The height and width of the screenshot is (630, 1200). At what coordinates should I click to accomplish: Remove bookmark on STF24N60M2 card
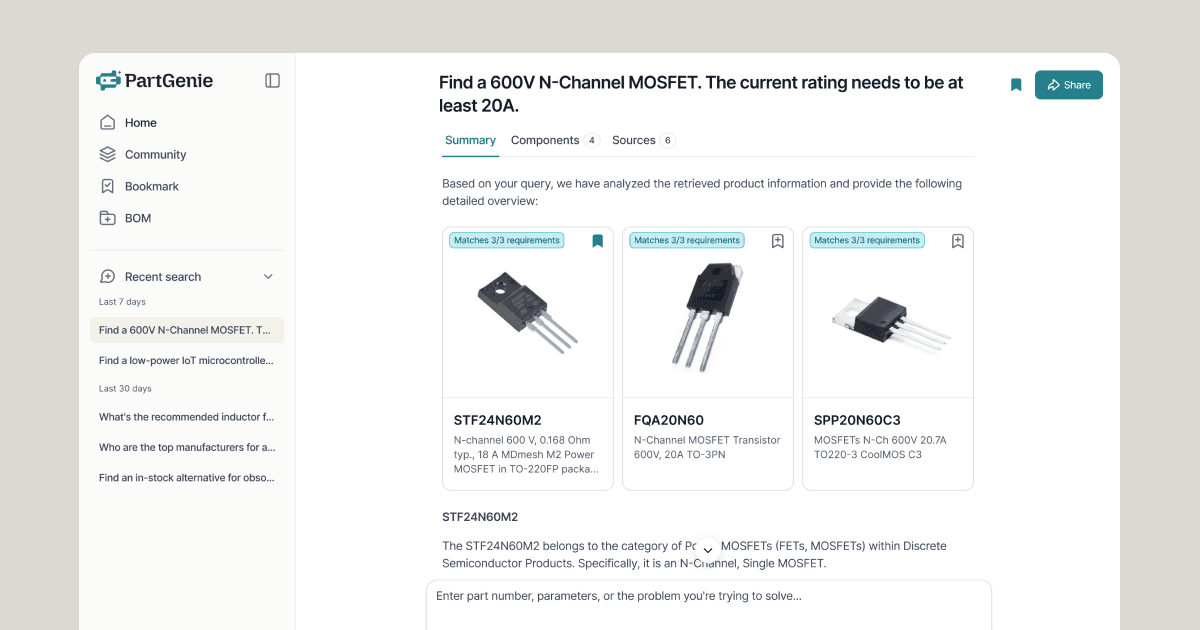tap(597, 241)
